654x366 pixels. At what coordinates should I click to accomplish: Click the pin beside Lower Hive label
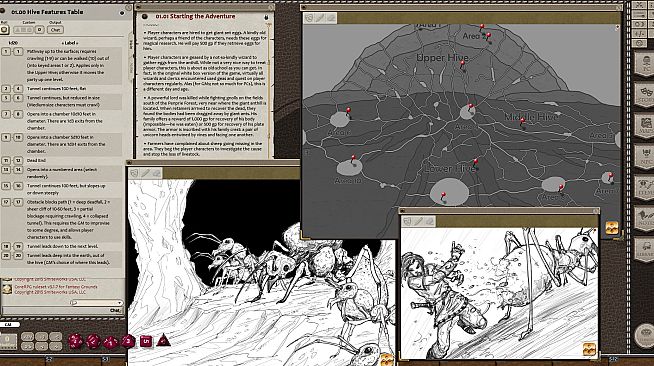(x=475, y=163)
